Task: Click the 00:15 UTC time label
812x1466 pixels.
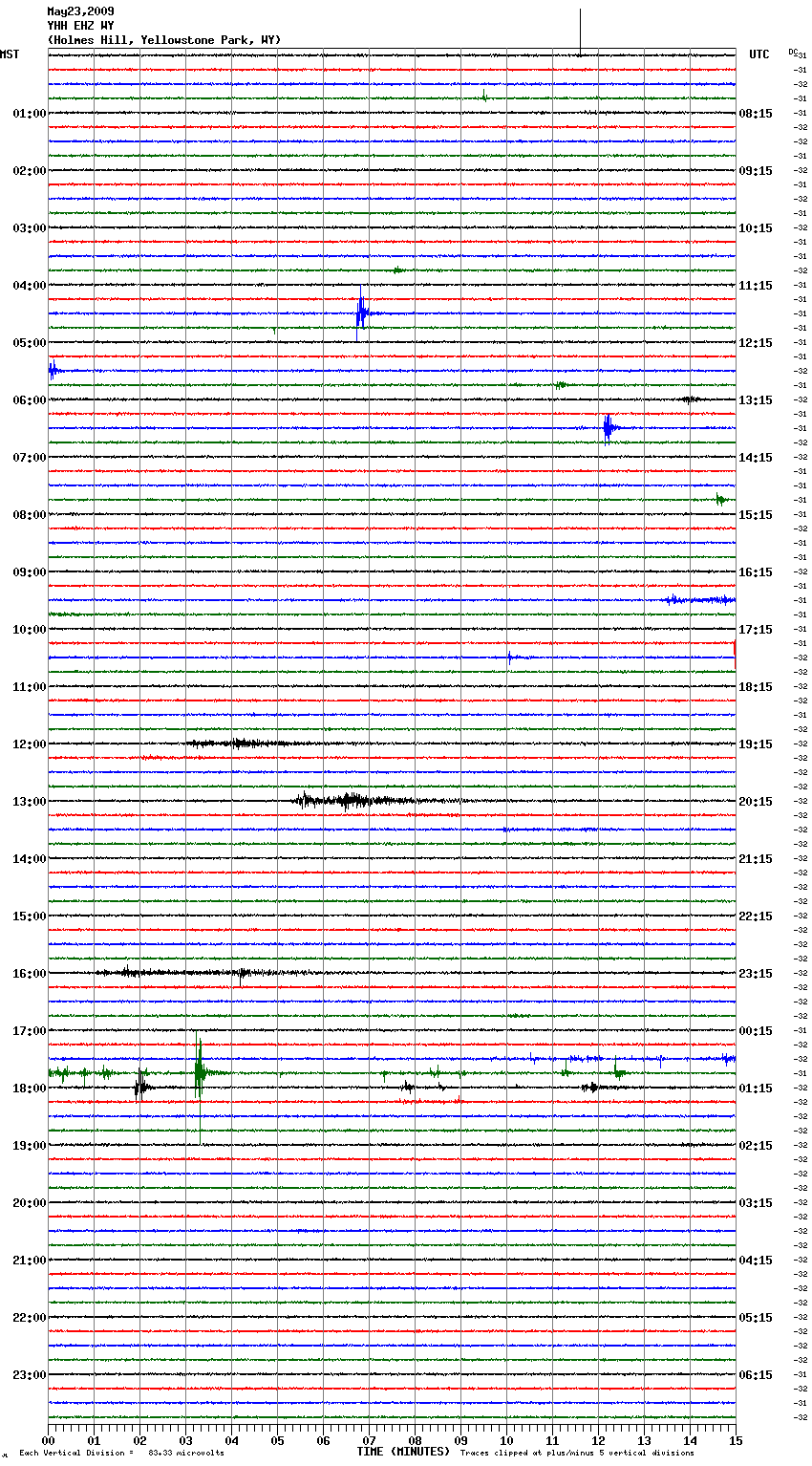Action: (756, 1031)
